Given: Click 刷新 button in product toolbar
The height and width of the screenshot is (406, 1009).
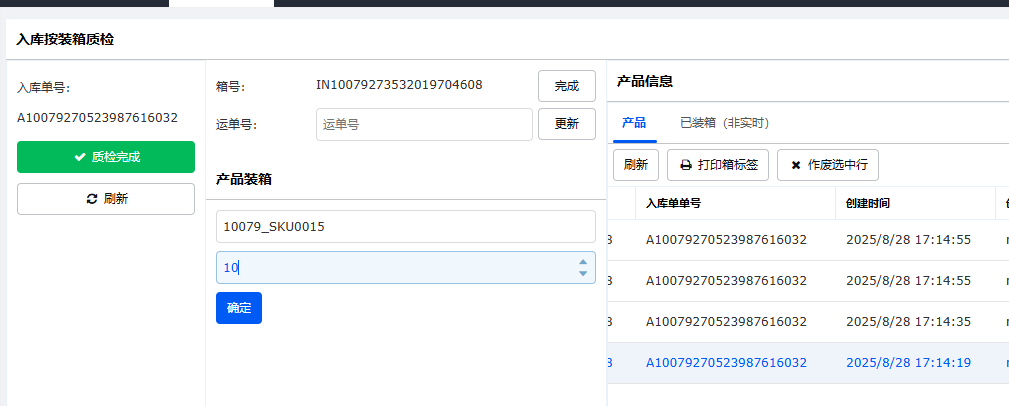Looking at the screenshot, I should click(635, 165).
